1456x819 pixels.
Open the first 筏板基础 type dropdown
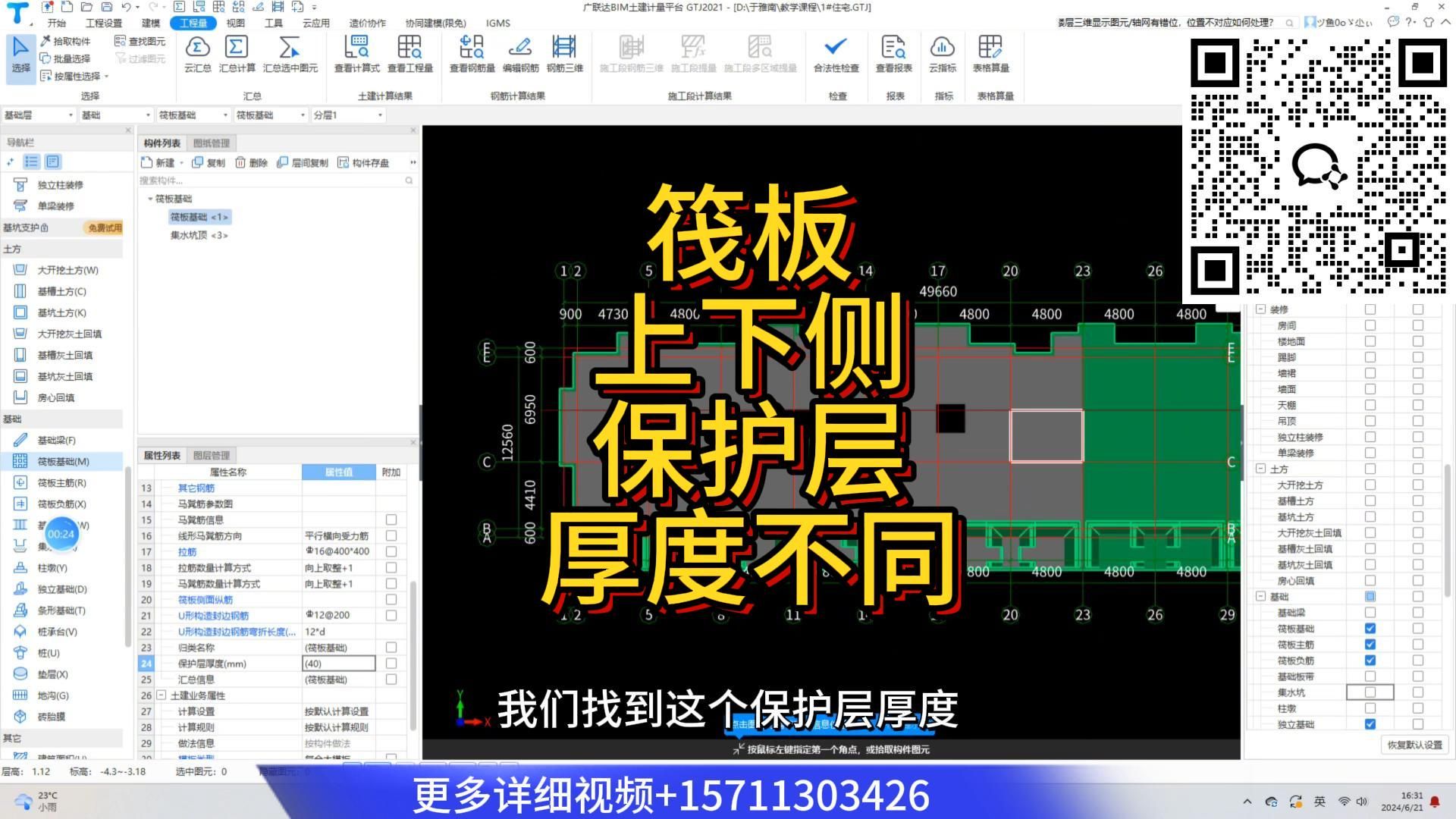tap(193, 115)
